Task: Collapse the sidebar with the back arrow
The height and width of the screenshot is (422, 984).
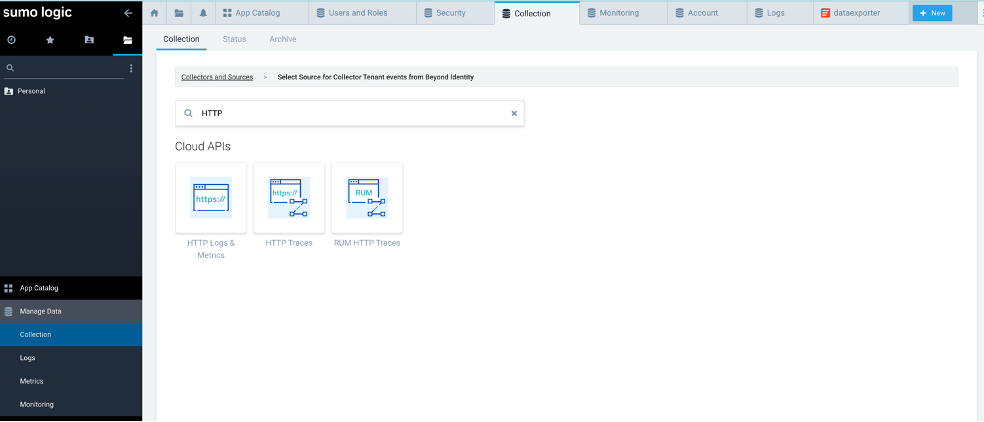Action: coord(127,13)
